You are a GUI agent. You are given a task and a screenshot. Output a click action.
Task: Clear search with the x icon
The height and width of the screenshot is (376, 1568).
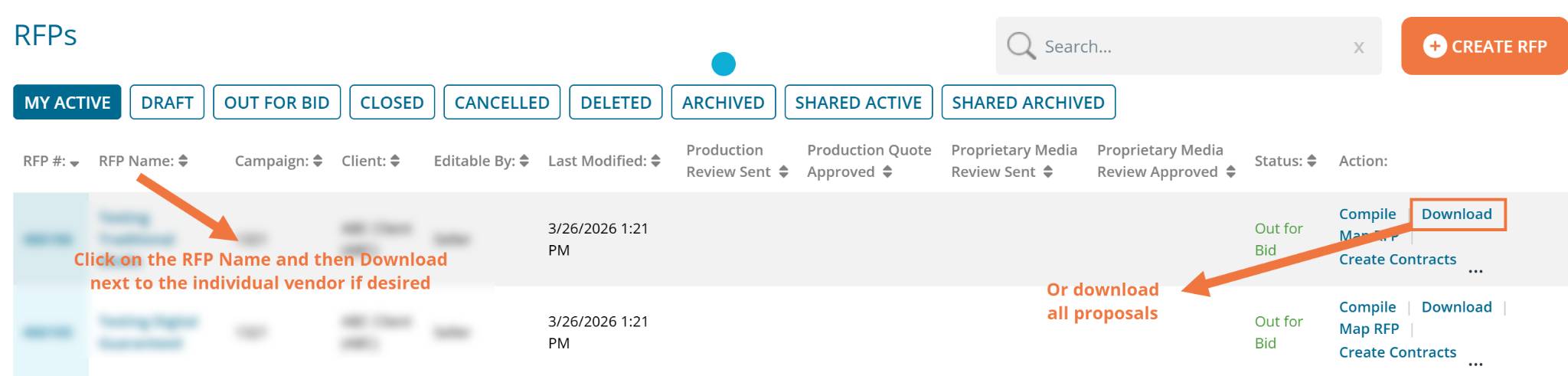[1358, 47]
